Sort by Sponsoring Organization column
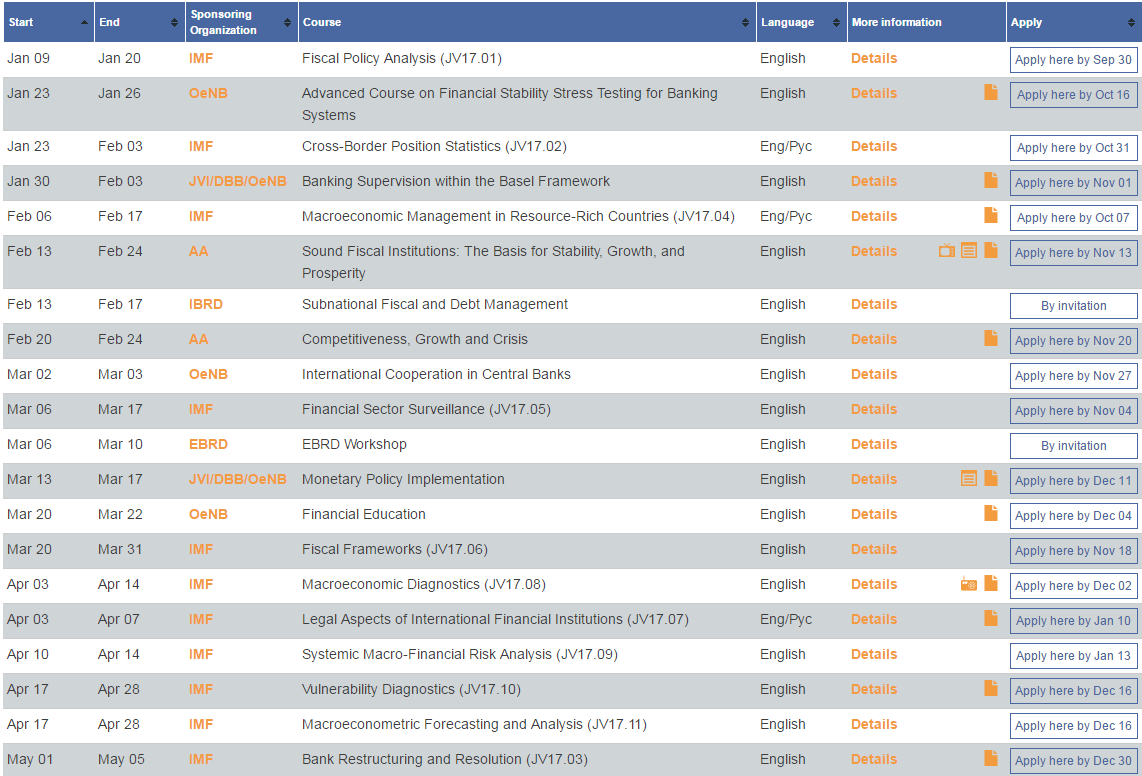The height and width of the screenshot is (776, 1142). (241, 22)
